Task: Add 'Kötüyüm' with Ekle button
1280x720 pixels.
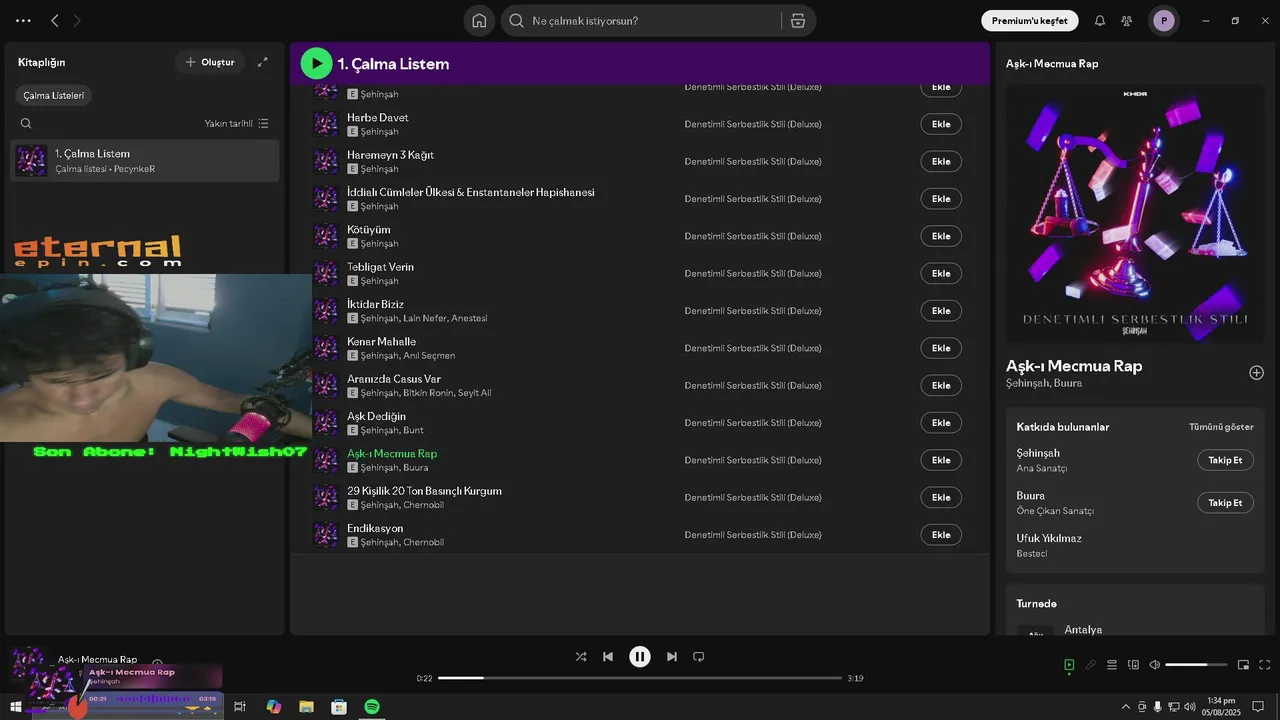Action: [941, 236]
